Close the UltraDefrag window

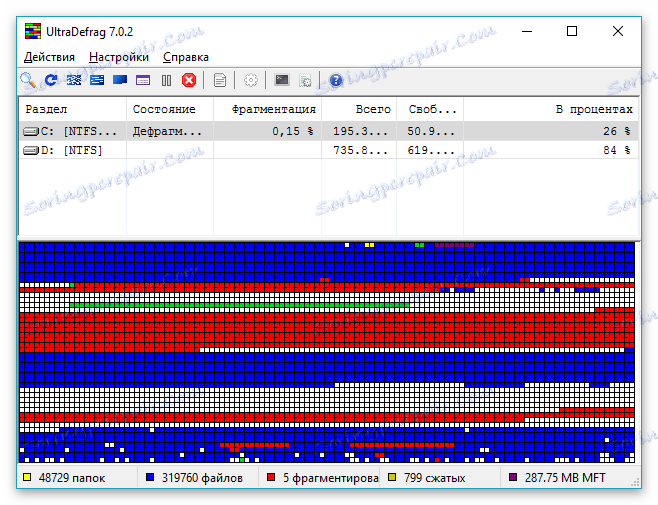pyautogui.click(x=617, y=31)
